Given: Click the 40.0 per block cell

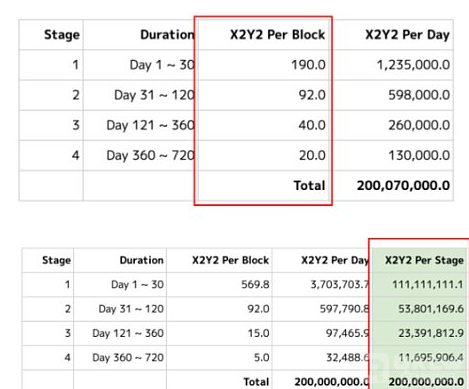Looking at the screenshot, I should (x=263, y=125).
